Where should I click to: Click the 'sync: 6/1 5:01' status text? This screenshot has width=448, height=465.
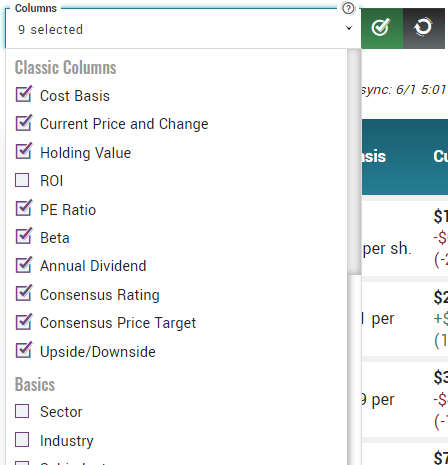click(x=404, y=90)
